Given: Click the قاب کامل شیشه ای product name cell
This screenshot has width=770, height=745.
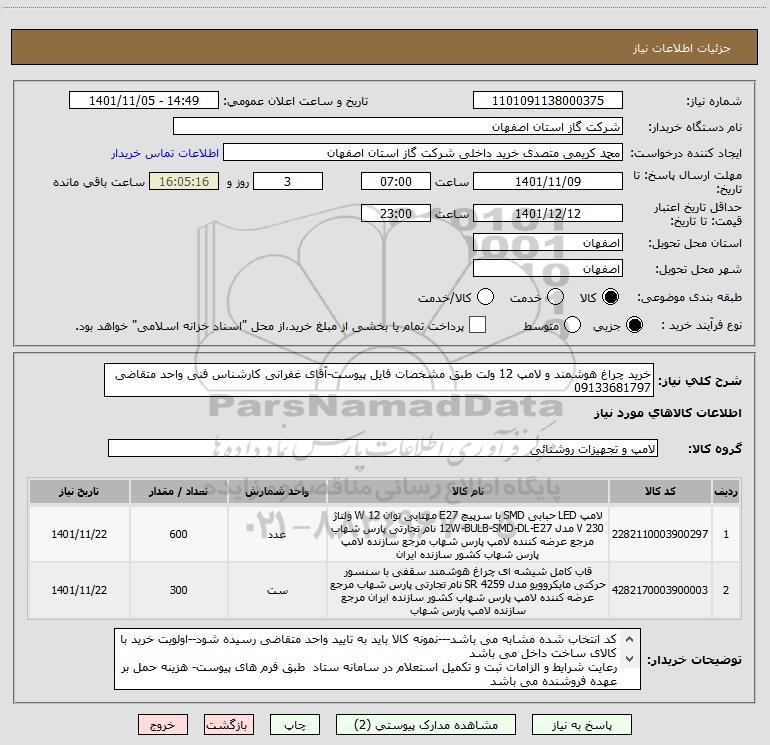Looking at the screenshot, I should pyautogui.click(x=468, y=591).
